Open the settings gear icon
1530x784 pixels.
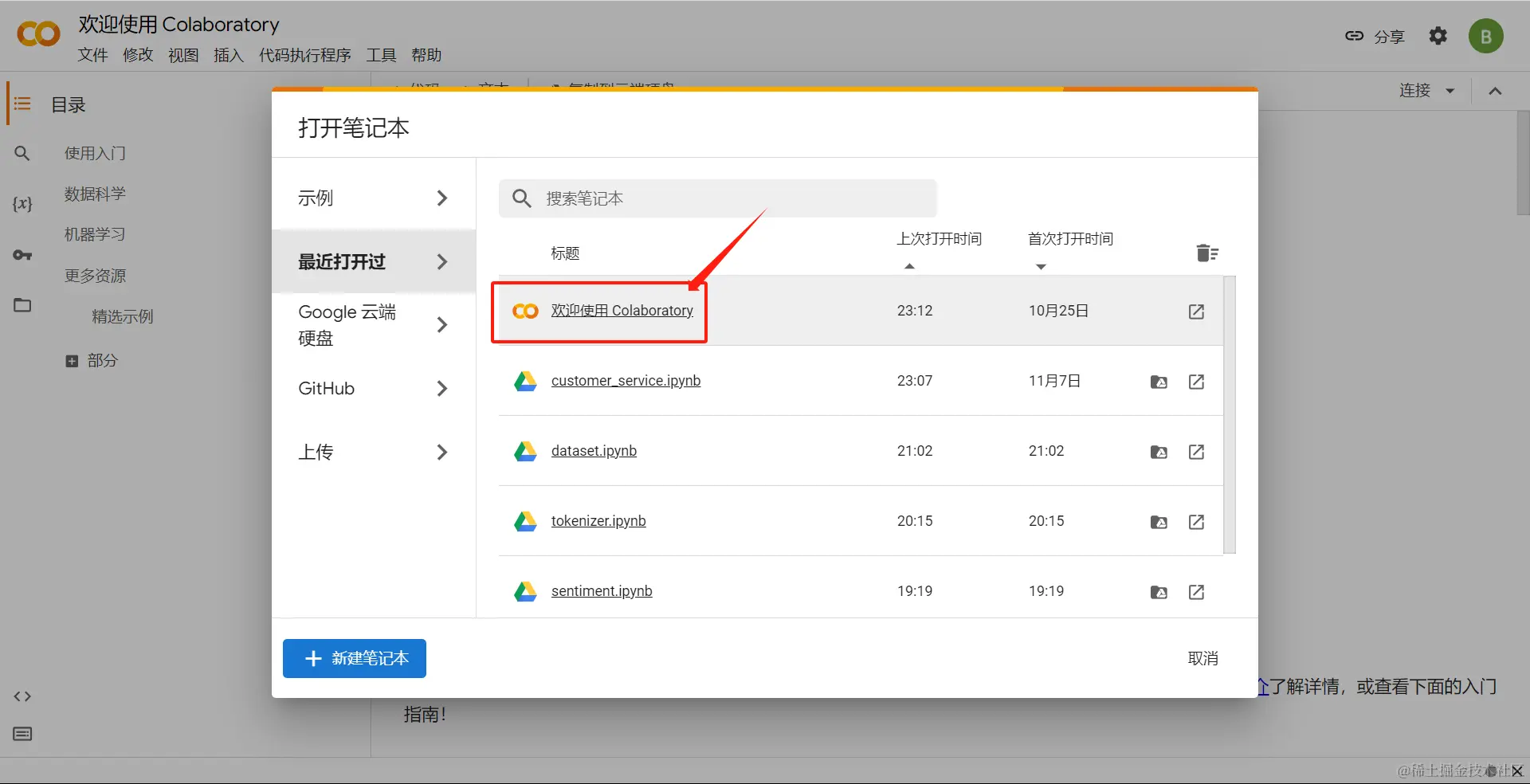pyautogui.click(x=1438, y=36)
